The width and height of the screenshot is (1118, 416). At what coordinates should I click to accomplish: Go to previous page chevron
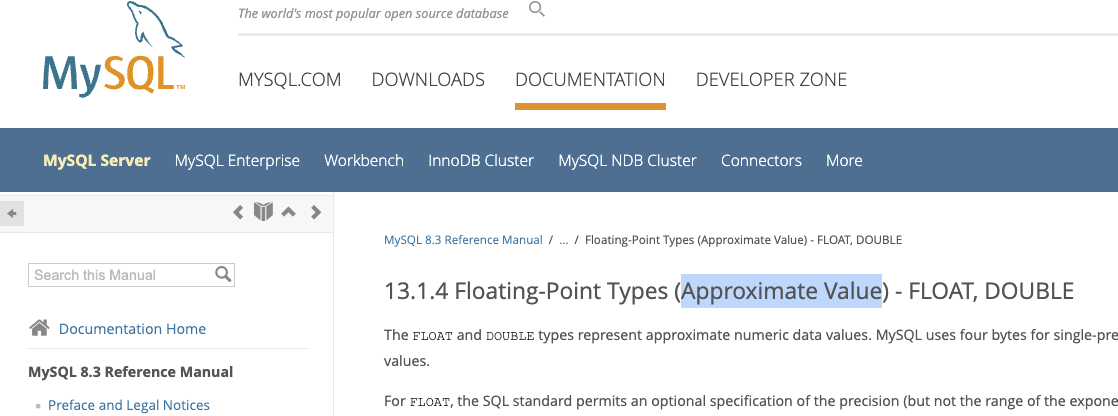[x=239, y=212]
